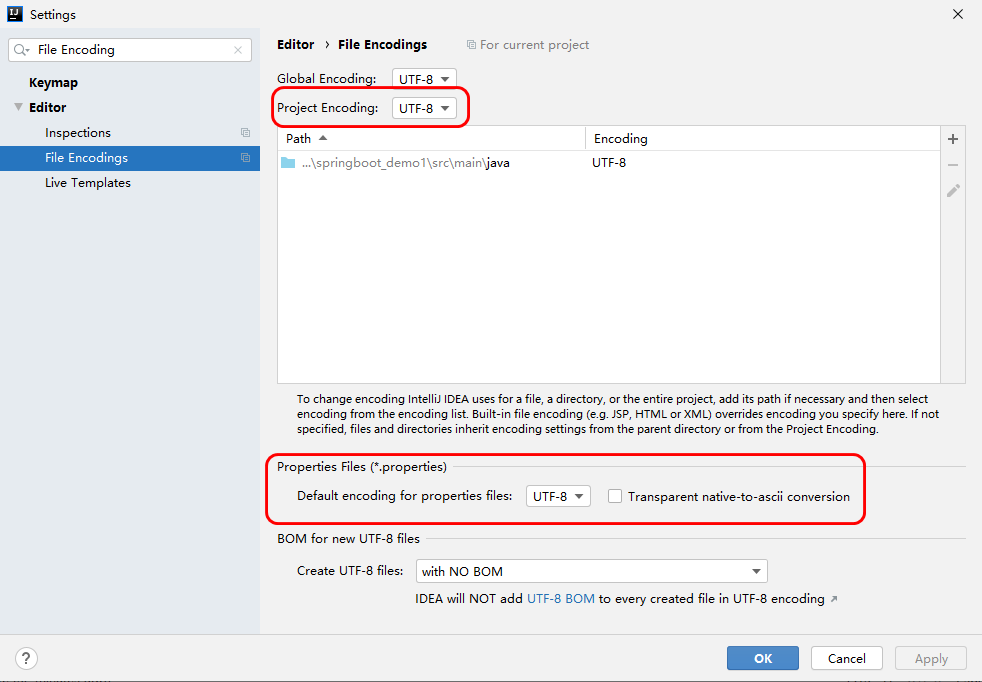This screenshot has height=682, width=982.
Task: Click the java folder icon in Path list
Action: [x=288, y=163]
